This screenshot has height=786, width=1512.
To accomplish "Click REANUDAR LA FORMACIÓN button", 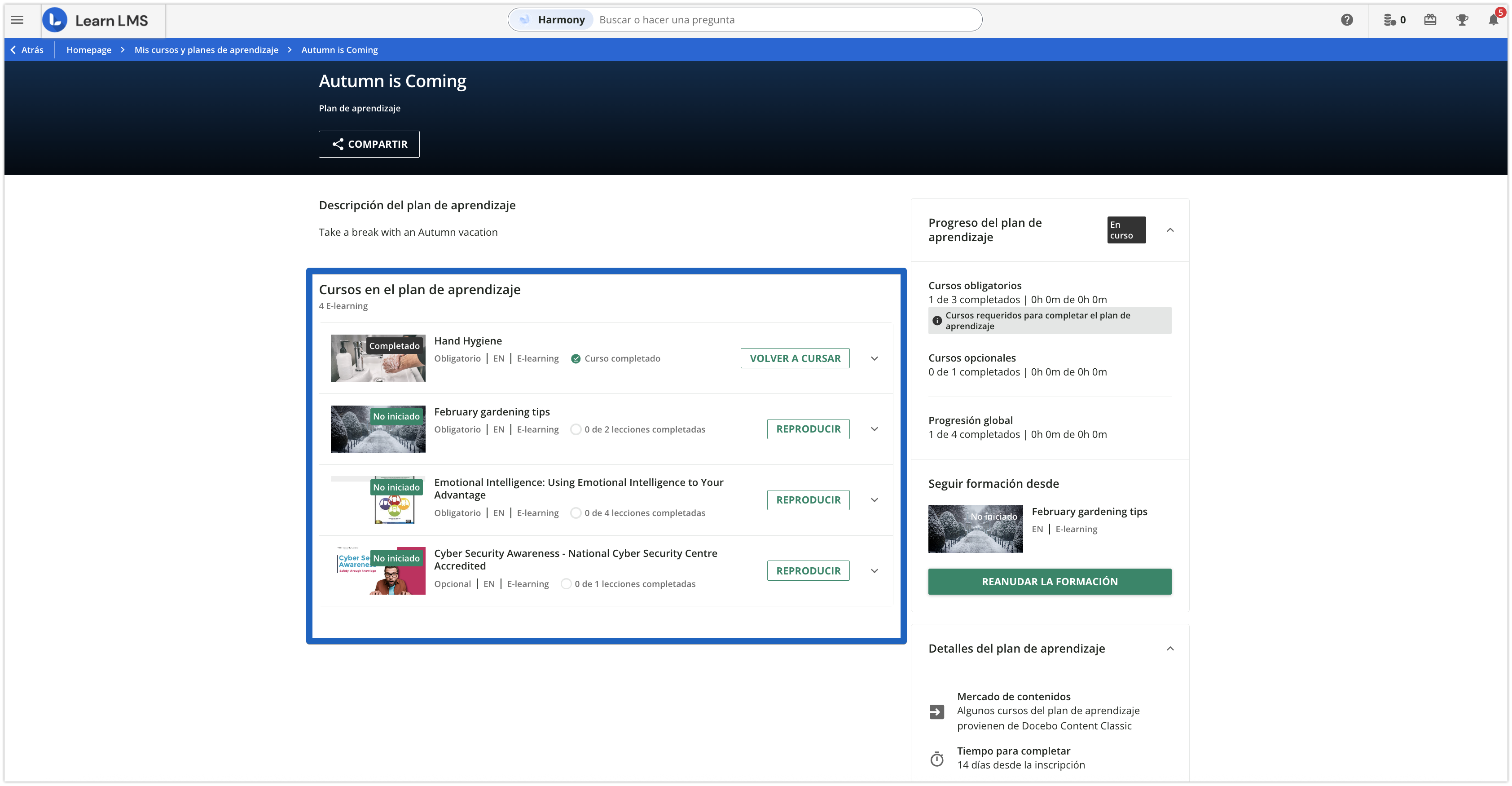I will click(x=1050, y=582).
